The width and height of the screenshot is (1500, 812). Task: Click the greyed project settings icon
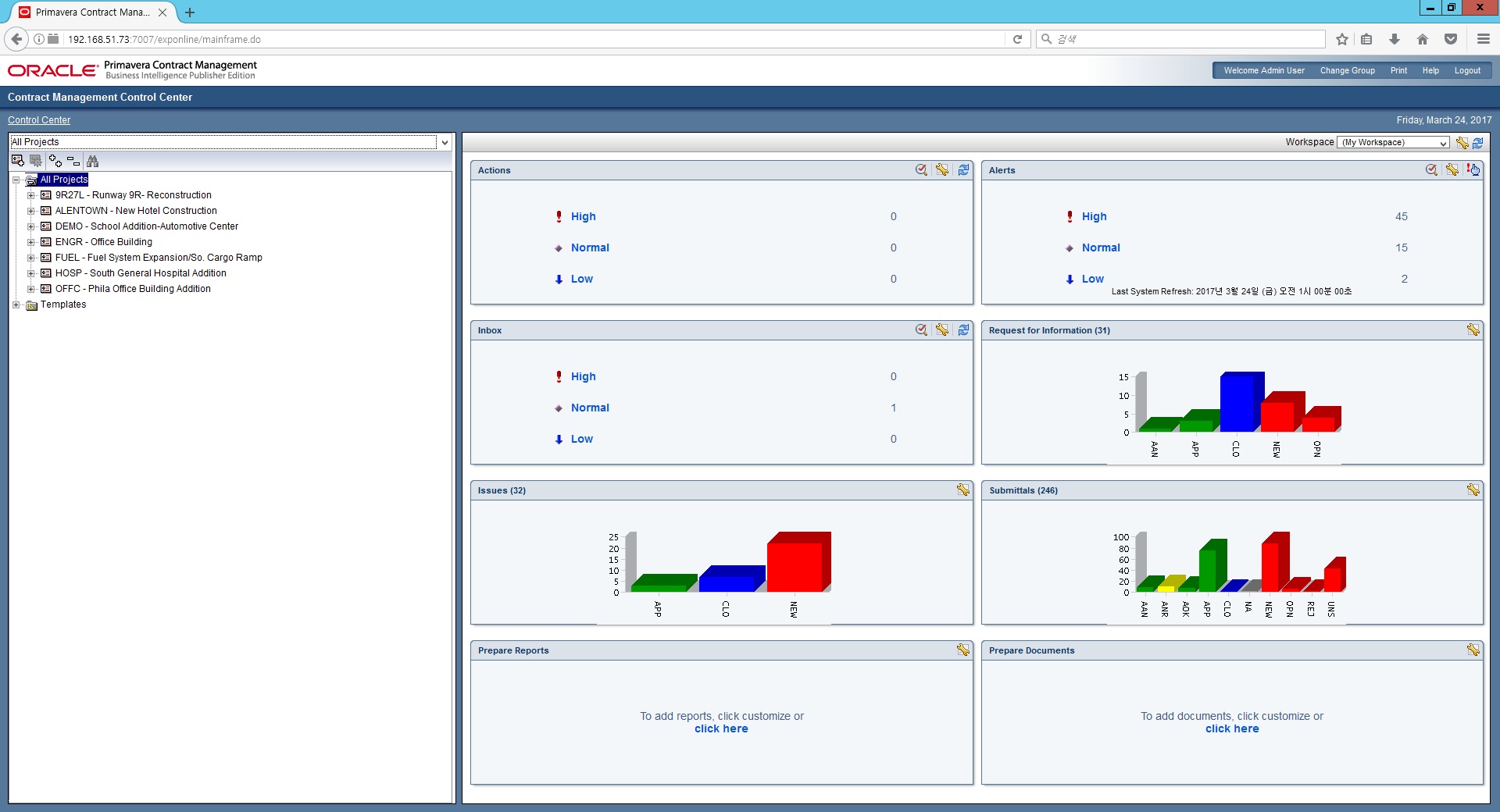tap(36, 161)
